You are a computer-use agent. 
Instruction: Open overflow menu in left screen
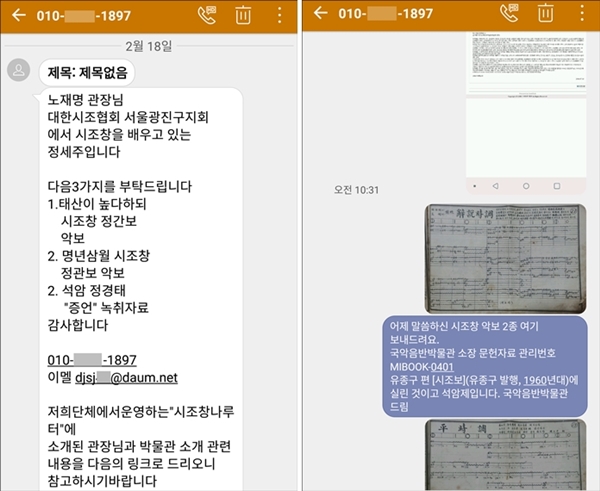(x=280, y=15)
